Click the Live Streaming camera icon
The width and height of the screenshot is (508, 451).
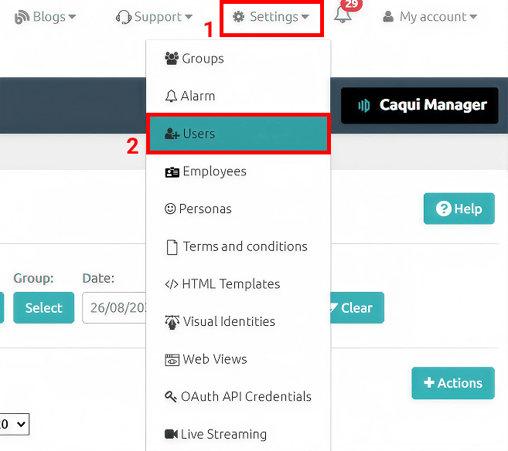(171, 434)
